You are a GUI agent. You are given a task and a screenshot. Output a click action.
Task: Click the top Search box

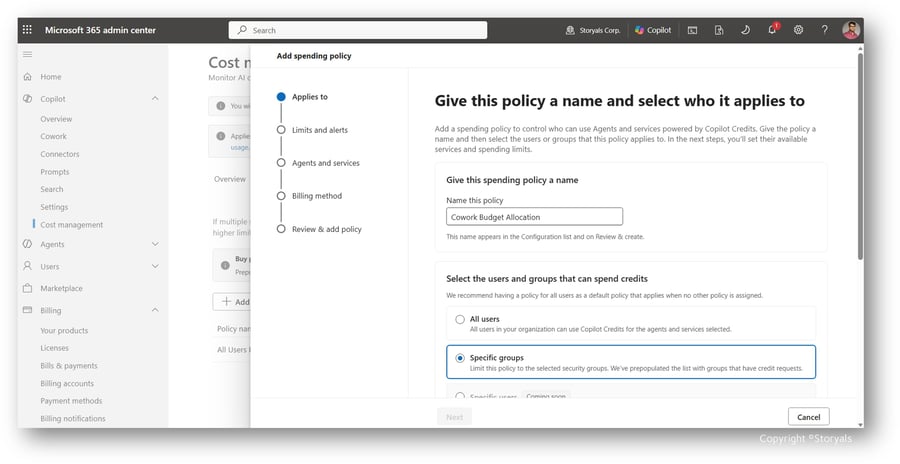pos(358,30)
